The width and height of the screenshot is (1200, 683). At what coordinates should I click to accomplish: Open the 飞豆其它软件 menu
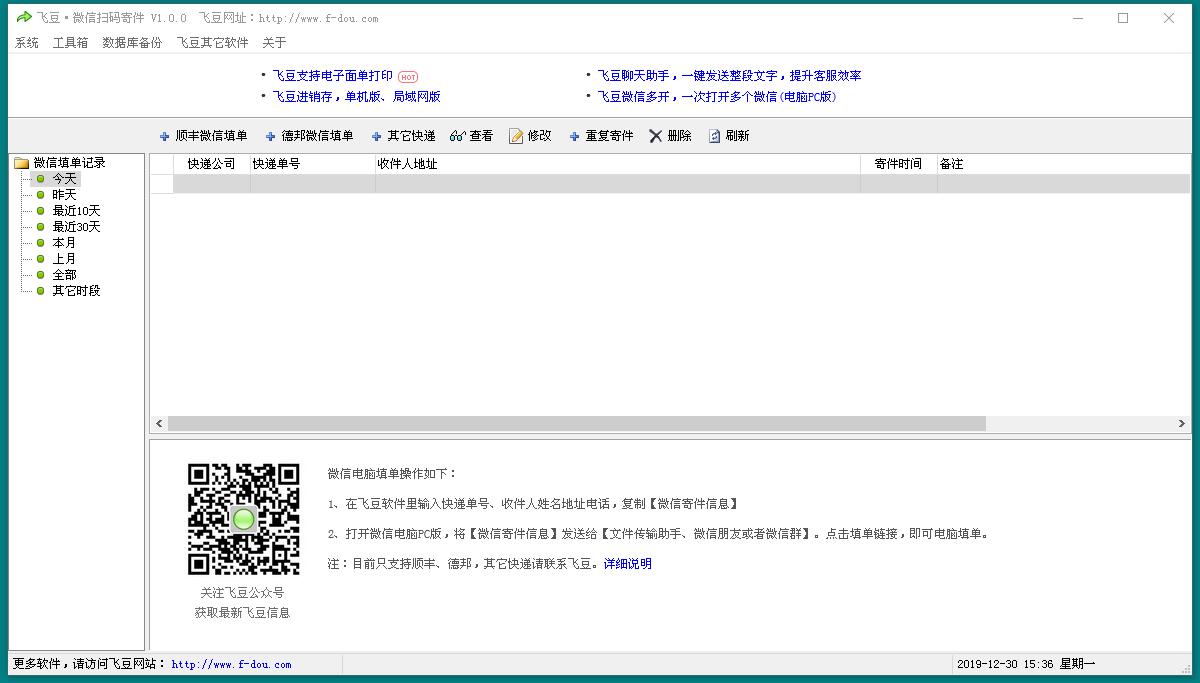click(212, 43)
